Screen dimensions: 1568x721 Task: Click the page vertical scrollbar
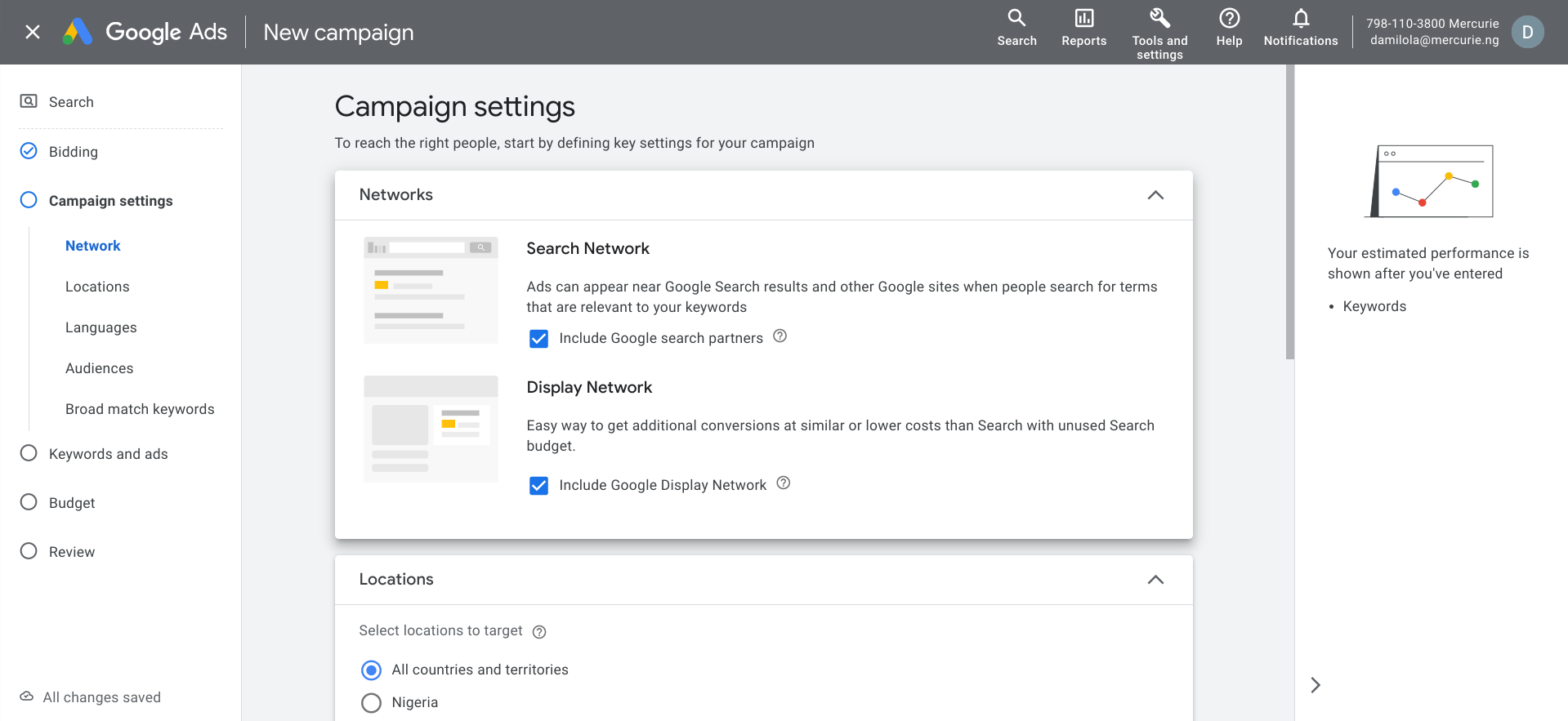click(1290, 212)
